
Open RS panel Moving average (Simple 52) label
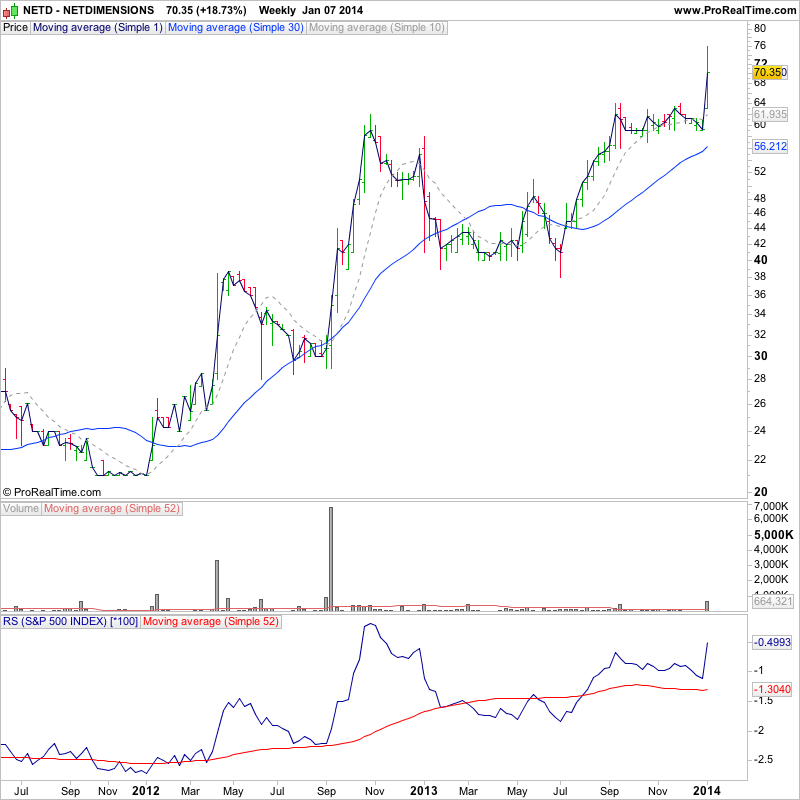pyautogui.click(x=211, y=621)
